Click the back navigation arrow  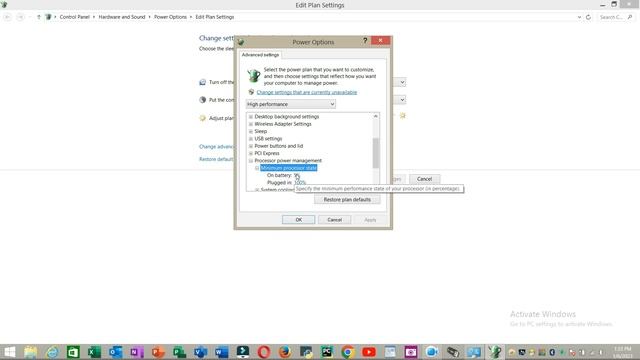click(7, 17)
